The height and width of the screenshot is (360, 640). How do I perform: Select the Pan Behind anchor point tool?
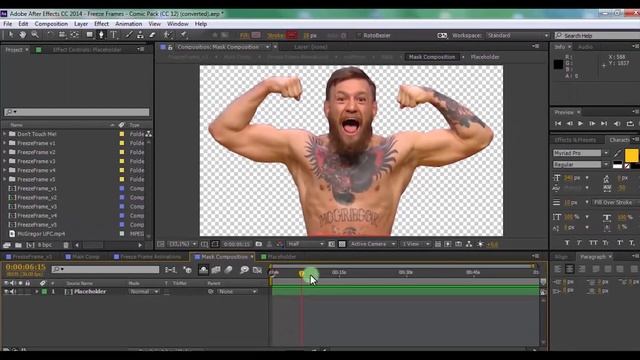[75, 35]
